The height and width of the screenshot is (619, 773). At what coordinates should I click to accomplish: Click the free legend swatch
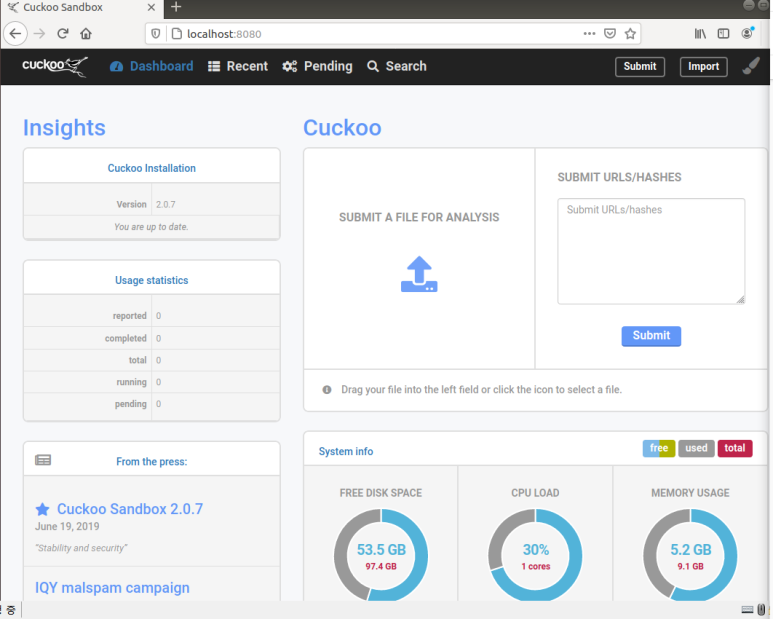coord(659,448)
